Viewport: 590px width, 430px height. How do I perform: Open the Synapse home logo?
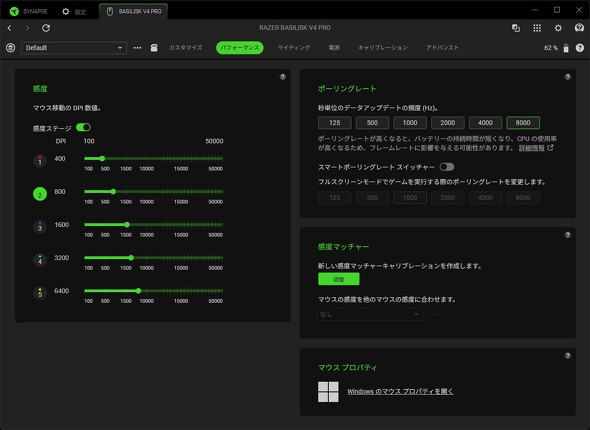tap(14, 11)
